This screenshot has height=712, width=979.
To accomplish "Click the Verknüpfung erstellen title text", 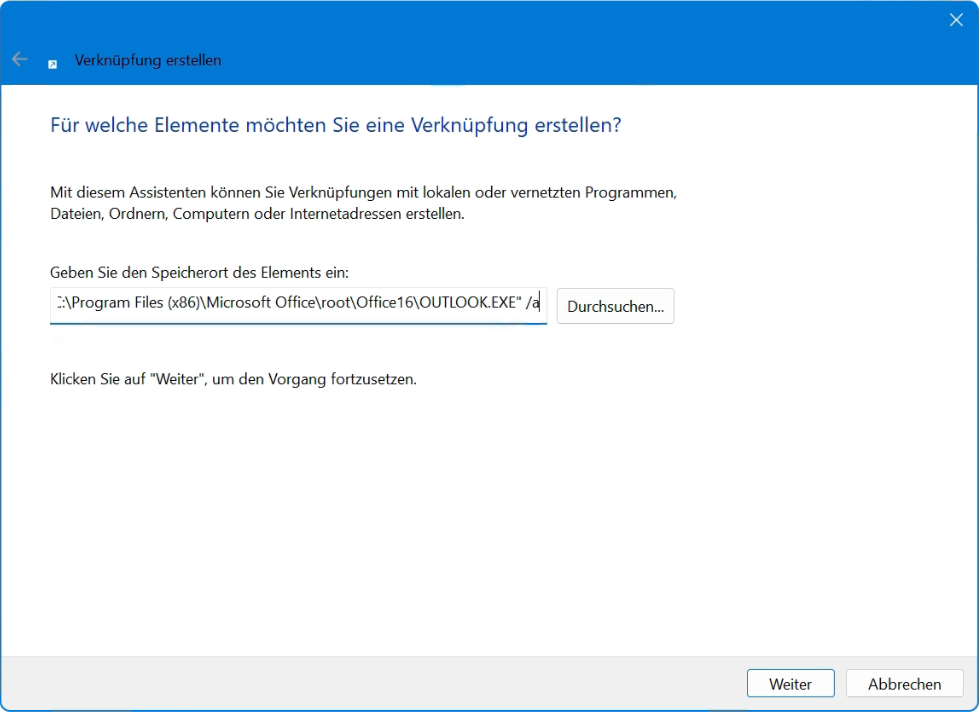I will (147, 61).
